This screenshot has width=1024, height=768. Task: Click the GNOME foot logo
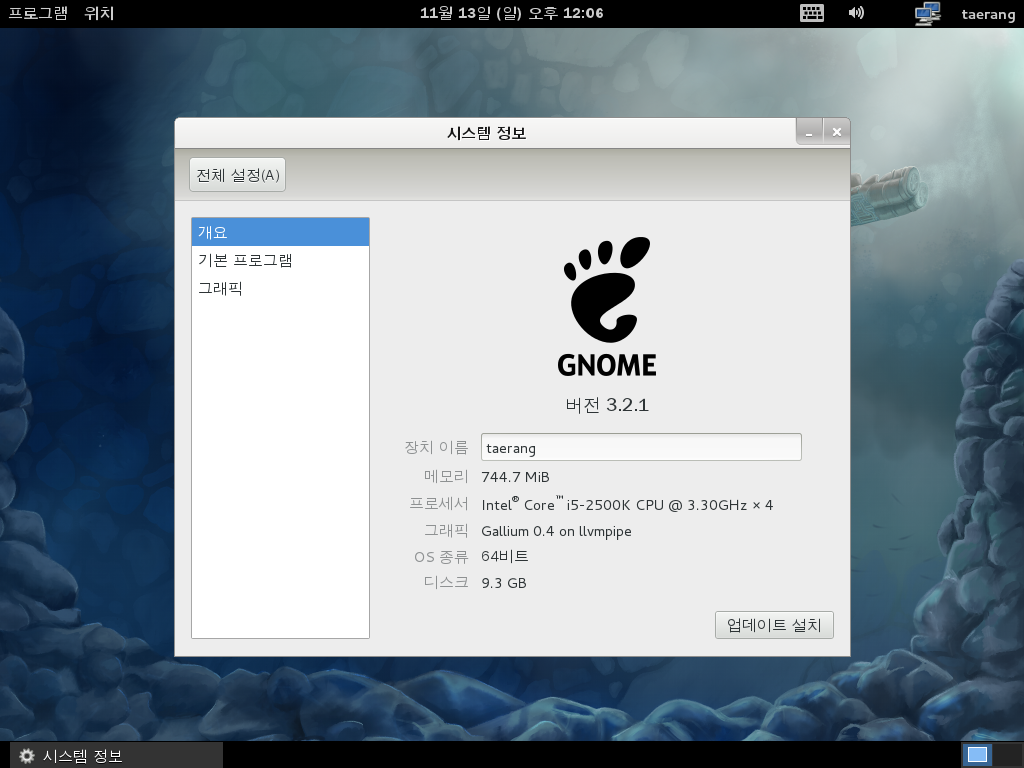pyautogui.click(x=607, y=306)
